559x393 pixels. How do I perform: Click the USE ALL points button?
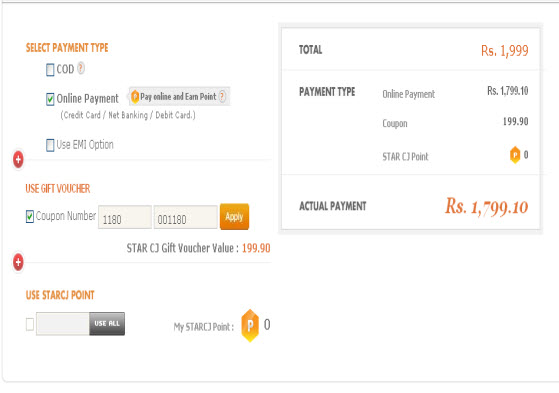pos(107,323)
